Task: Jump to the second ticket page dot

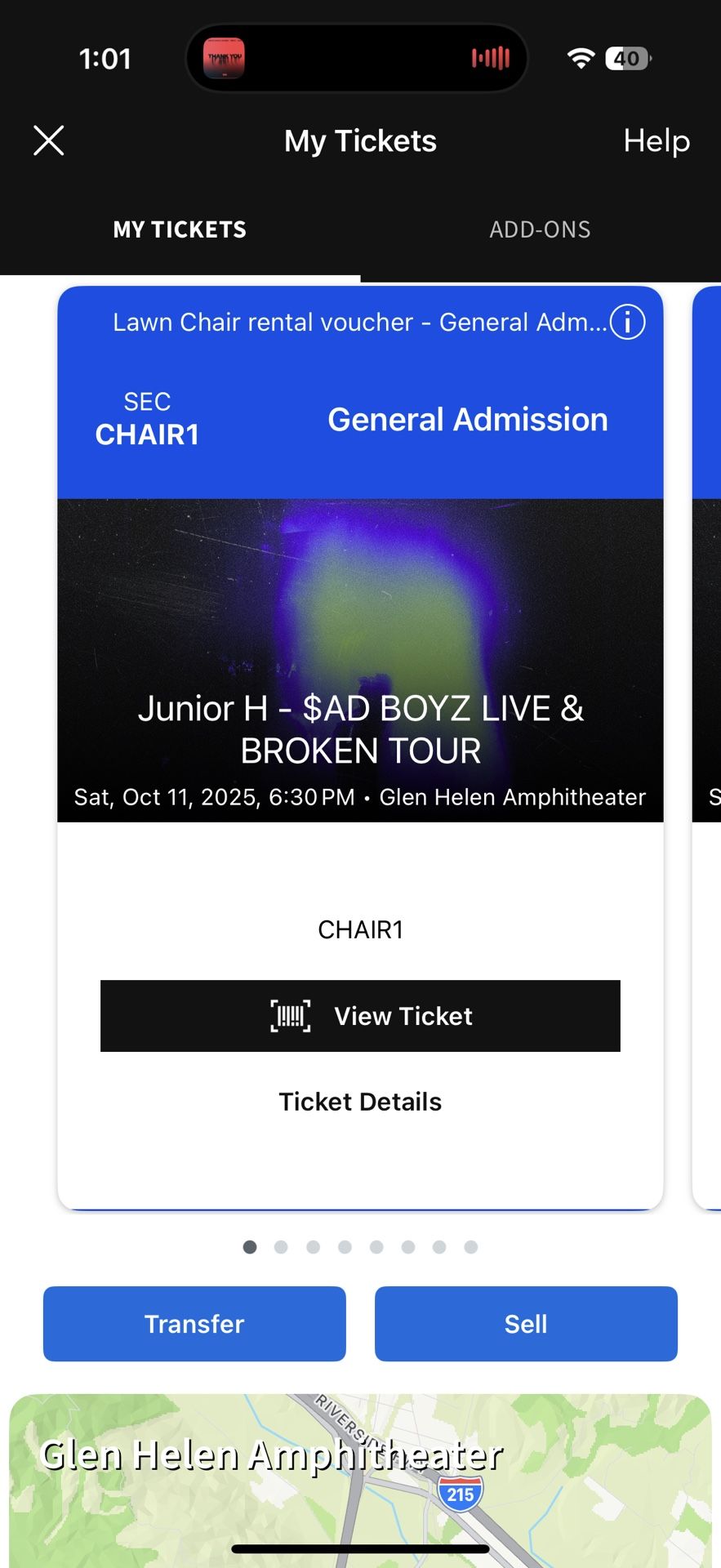Action: [x=281, y=1247]
